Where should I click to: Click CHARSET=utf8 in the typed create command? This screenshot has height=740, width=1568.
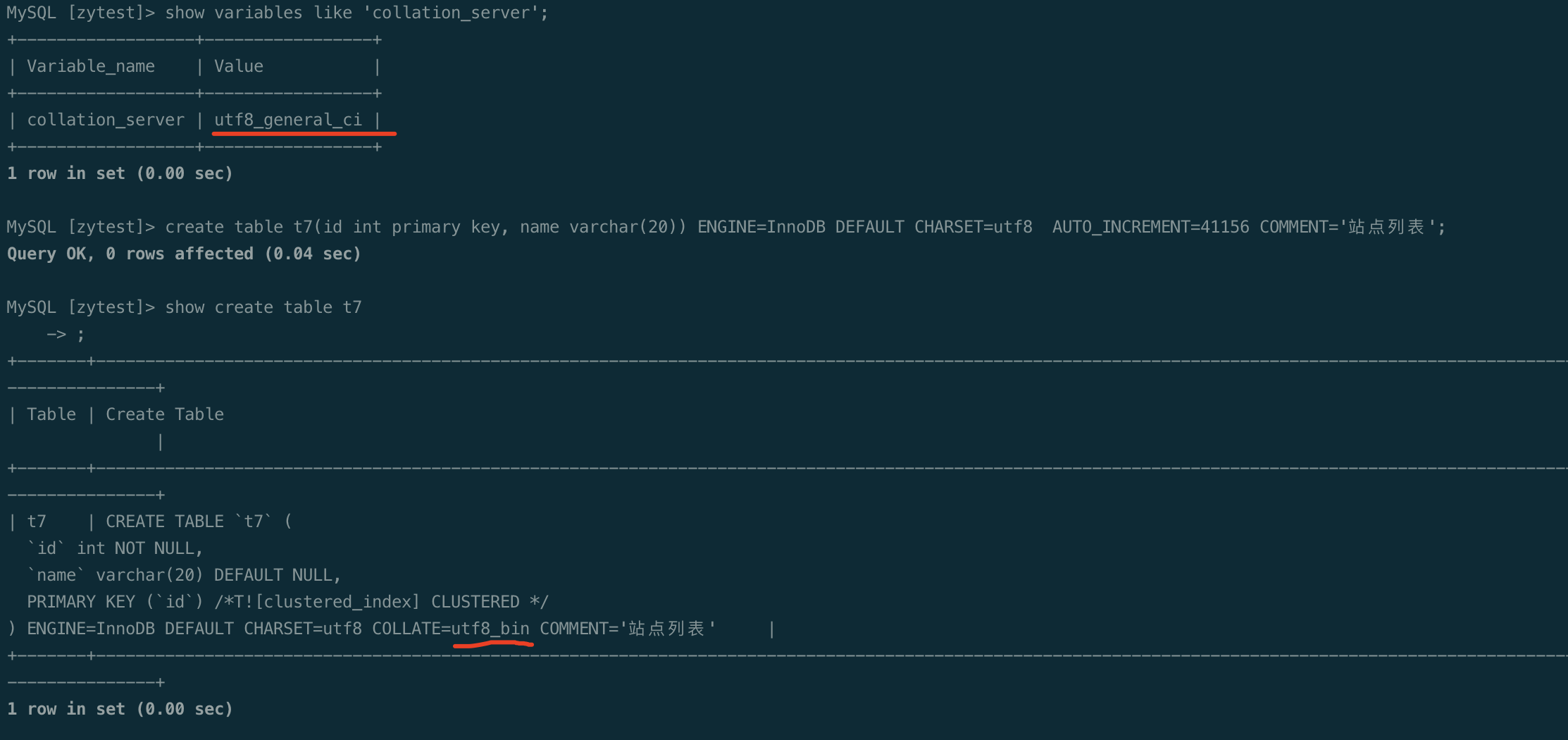click(x=973, y=227)
